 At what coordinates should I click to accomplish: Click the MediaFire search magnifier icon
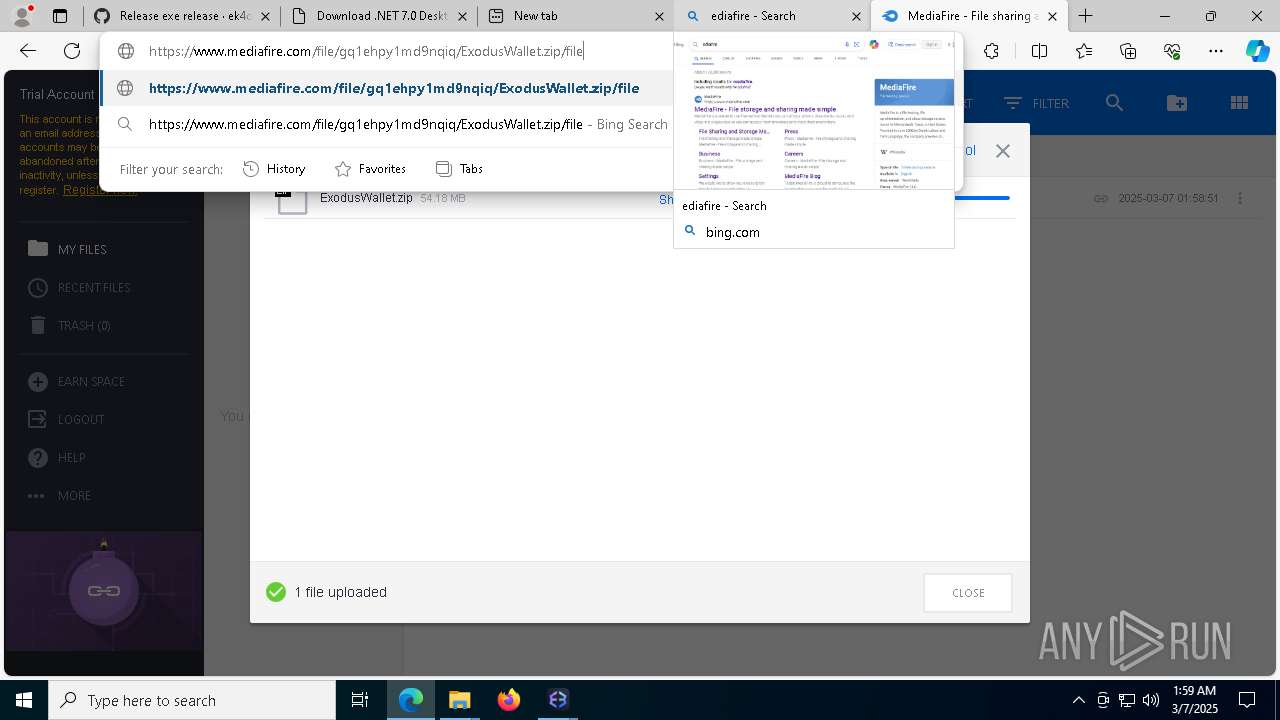click(x=1115, y=103)
